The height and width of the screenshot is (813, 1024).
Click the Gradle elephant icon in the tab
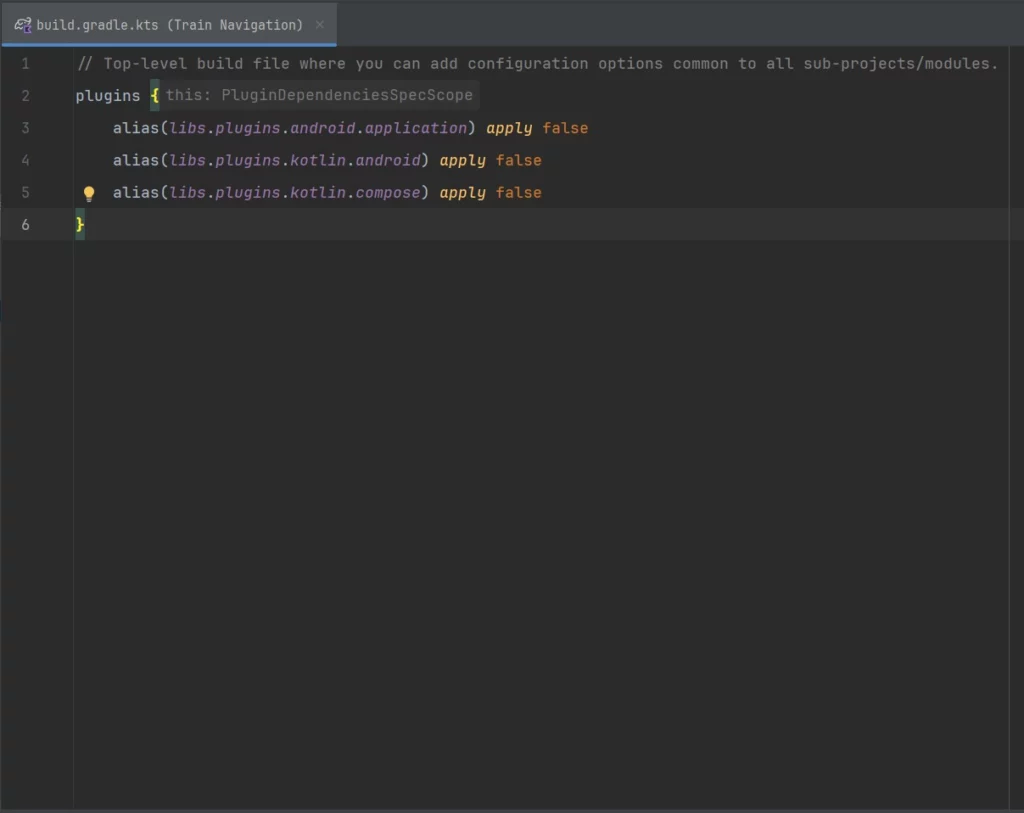(x=22, y=25)
